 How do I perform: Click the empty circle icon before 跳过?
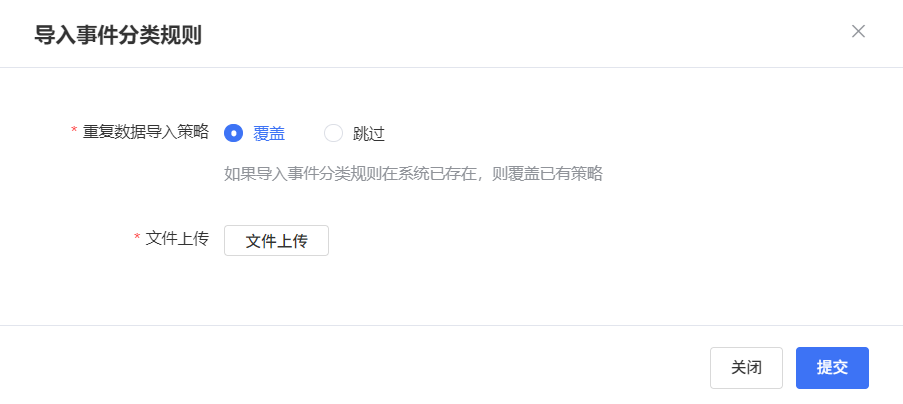(333, 133)
